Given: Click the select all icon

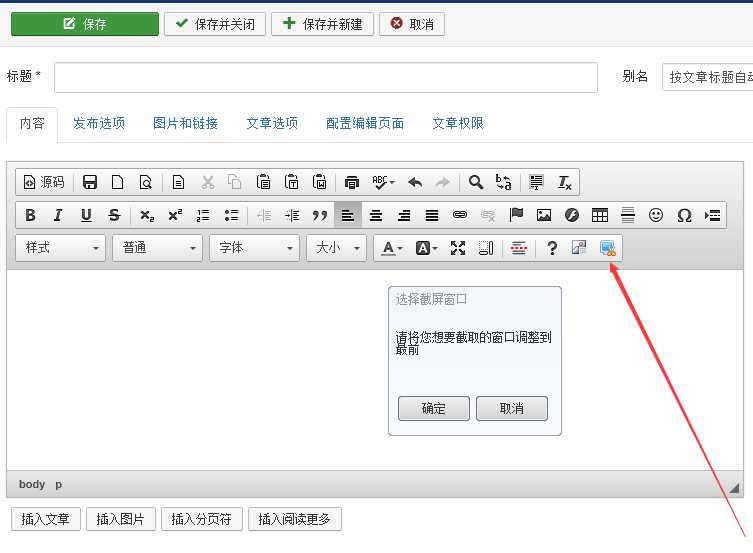Looking at the screenshot, I should tap(536, 182).
